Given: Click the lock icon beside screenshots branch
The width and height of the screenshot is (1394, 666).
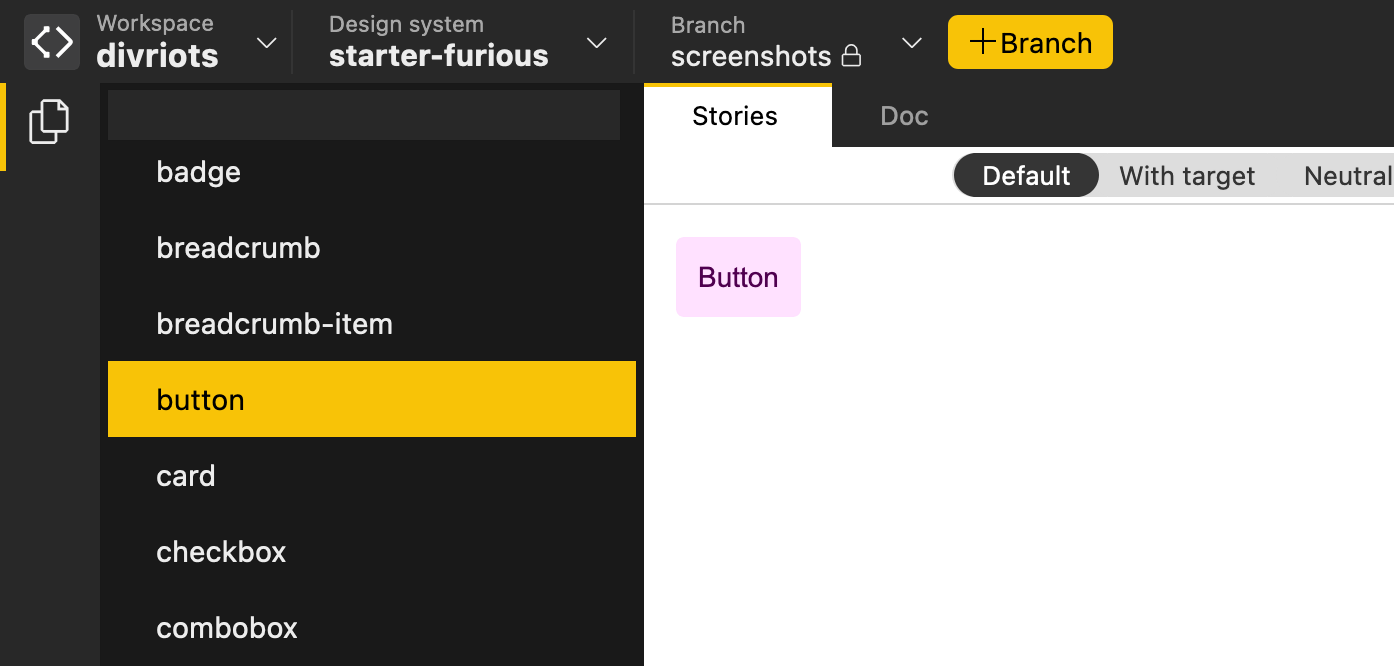Looking at the screenshot, I should tap(852, 56).
